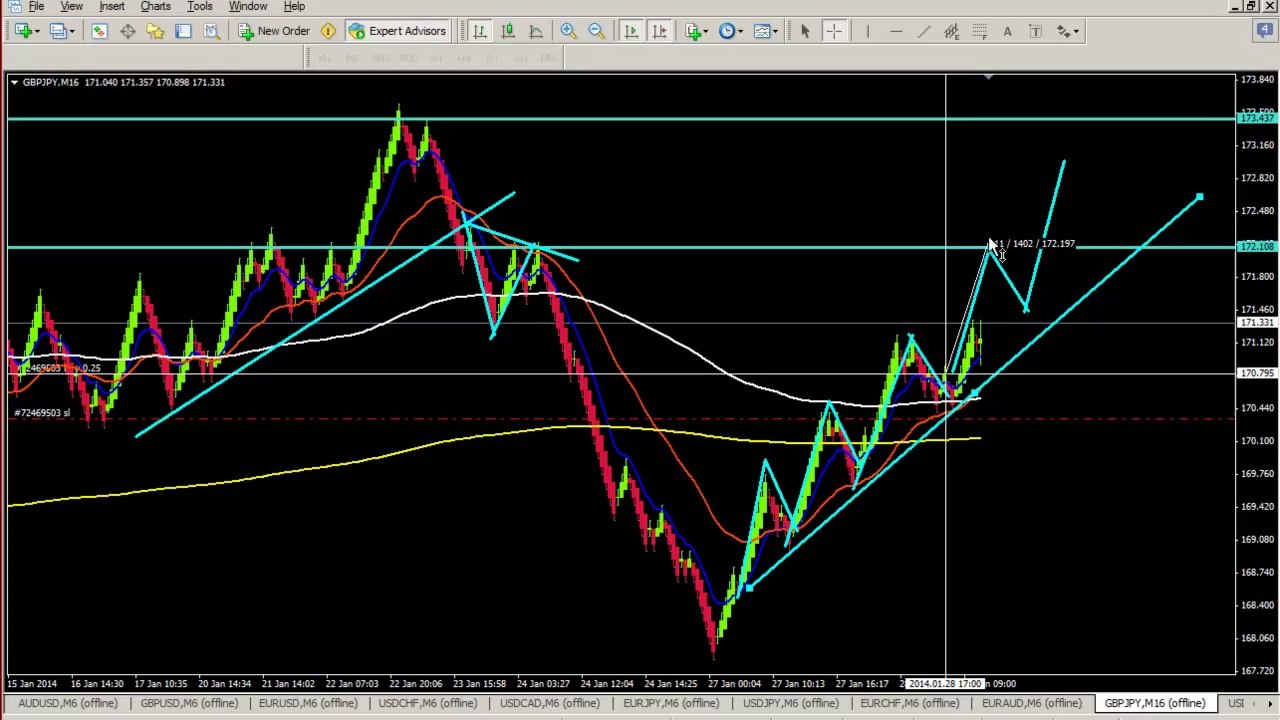Open the File menu
Image resolution: width=1280 pixels, height=720 pixels.
coord(36,6)
